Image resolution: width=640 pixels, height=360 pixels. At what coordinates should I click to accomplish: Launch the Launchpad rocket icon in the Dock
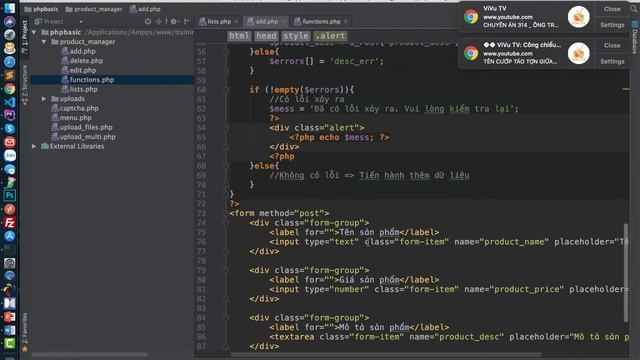tap(9, 35)
